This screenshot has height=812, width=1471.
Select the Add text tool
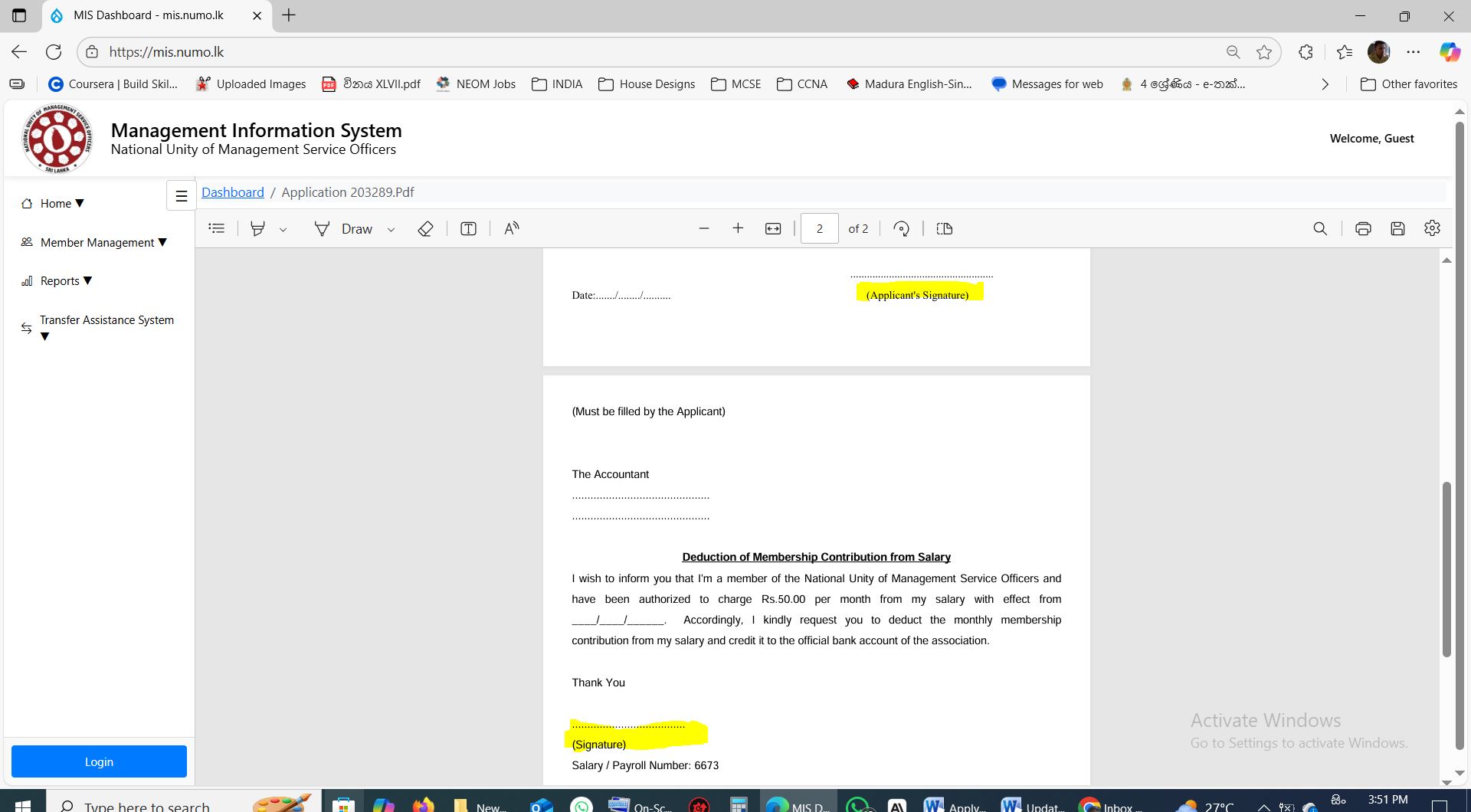(x=468, y=228)
